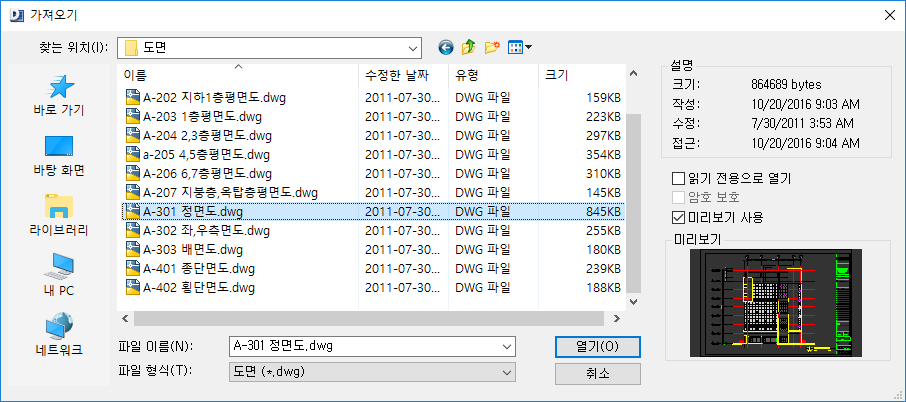The width and height of the screenshot is (906, 402).
Task: Click the vertical scrollbar up arrow
Action: click(x=633, y=73)
